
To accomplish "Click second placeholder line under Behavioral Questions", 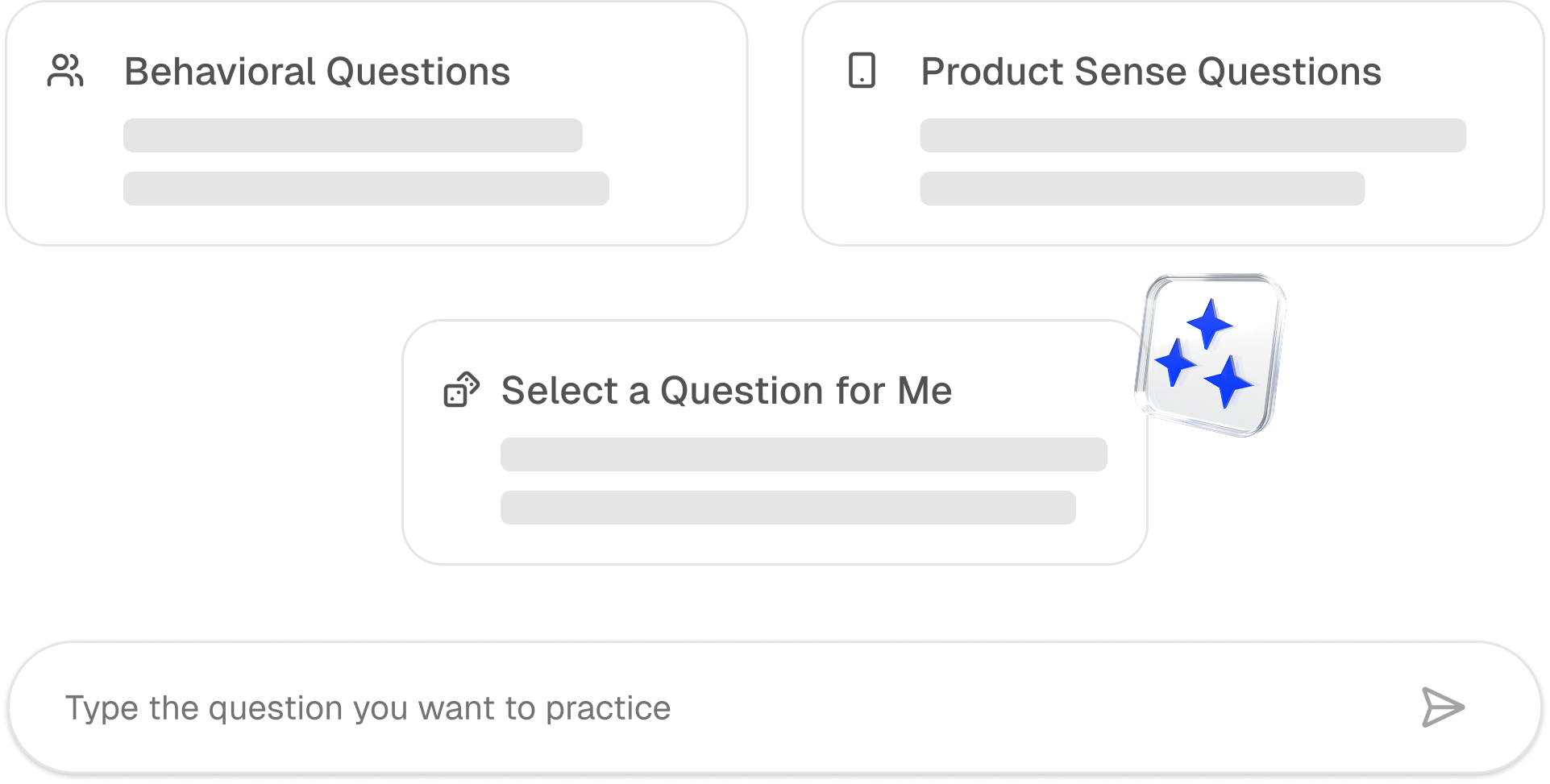I will (x=366, y=189).
